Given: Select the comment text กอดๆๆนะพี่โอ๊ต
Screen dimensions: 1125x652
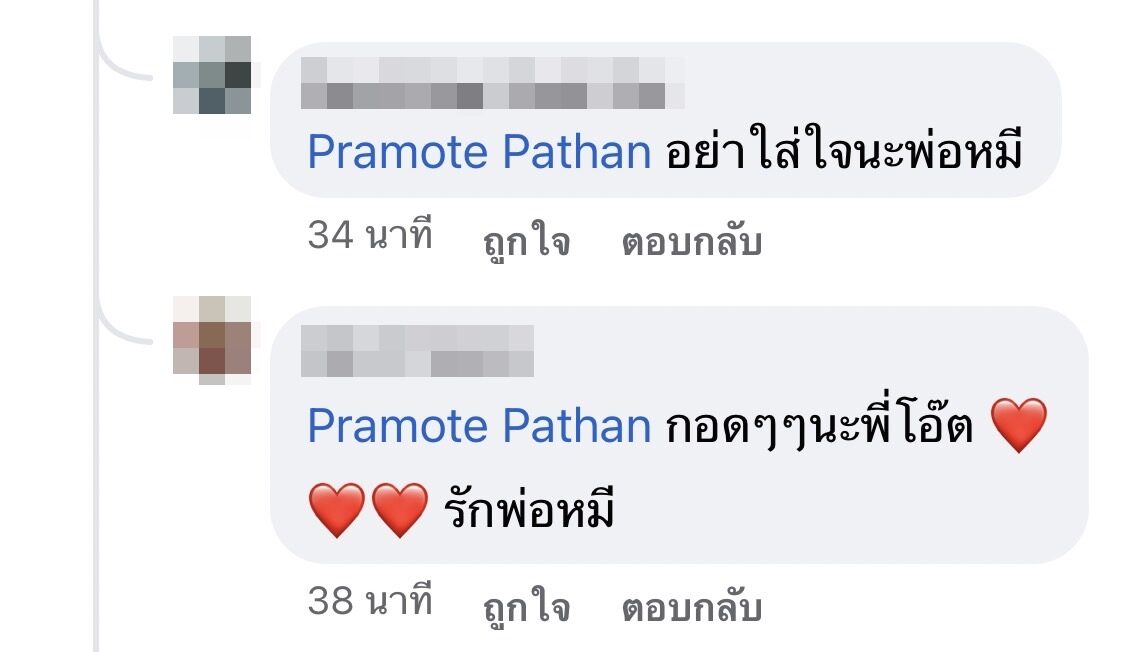Looking at the screenshot, I should coord(819,423).
